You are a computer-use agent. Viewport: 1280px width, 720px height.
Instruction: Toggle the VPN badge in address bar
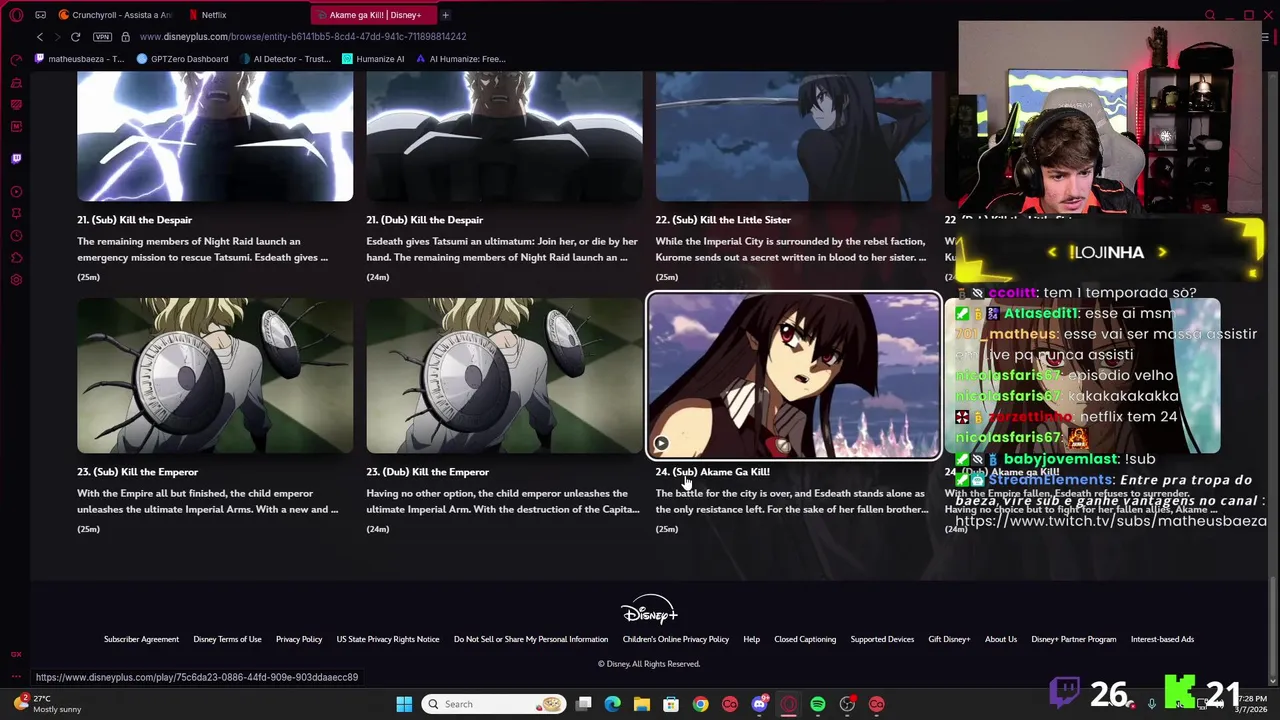[x=102, y=37]
